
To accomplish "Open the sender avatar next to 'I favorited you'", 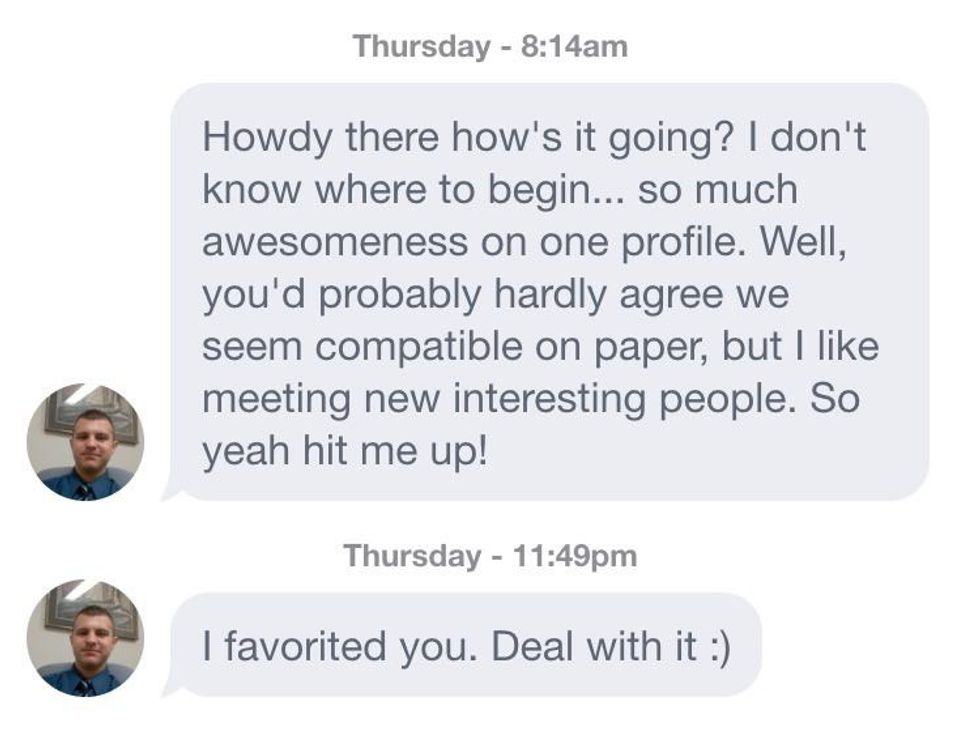I will click(x=85, y=637).
